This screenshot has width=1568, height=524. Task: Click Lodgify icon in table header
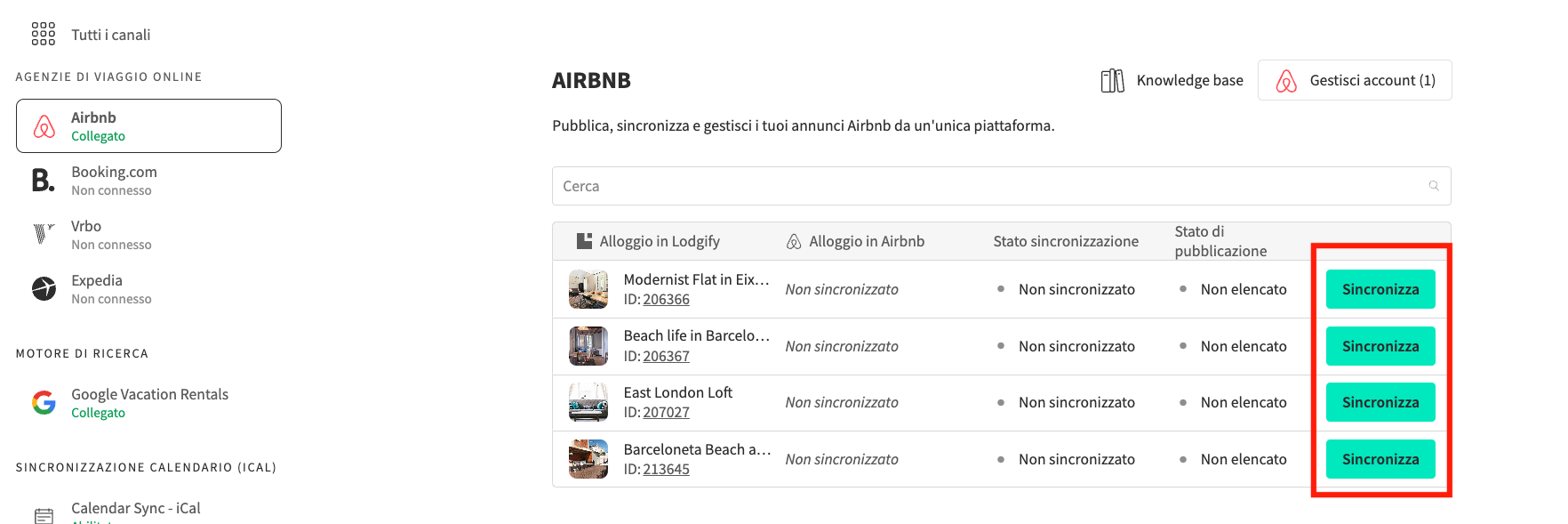point(584,241)
